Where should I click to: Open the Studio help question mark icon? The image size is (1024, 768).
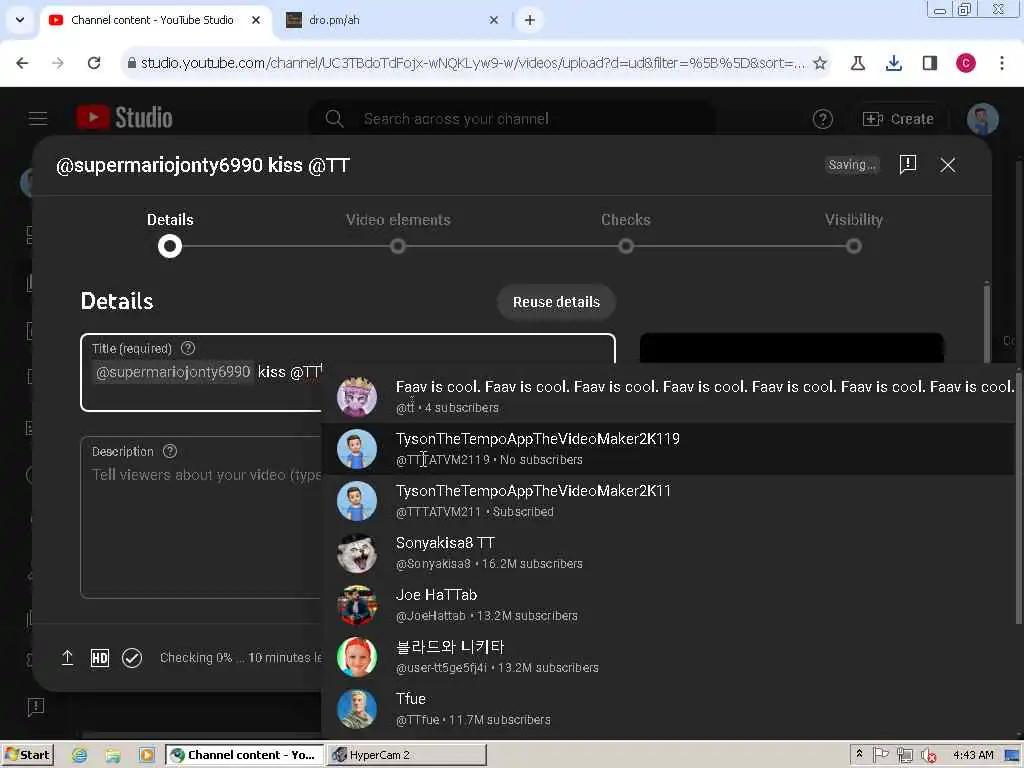[x=822, y=119]
